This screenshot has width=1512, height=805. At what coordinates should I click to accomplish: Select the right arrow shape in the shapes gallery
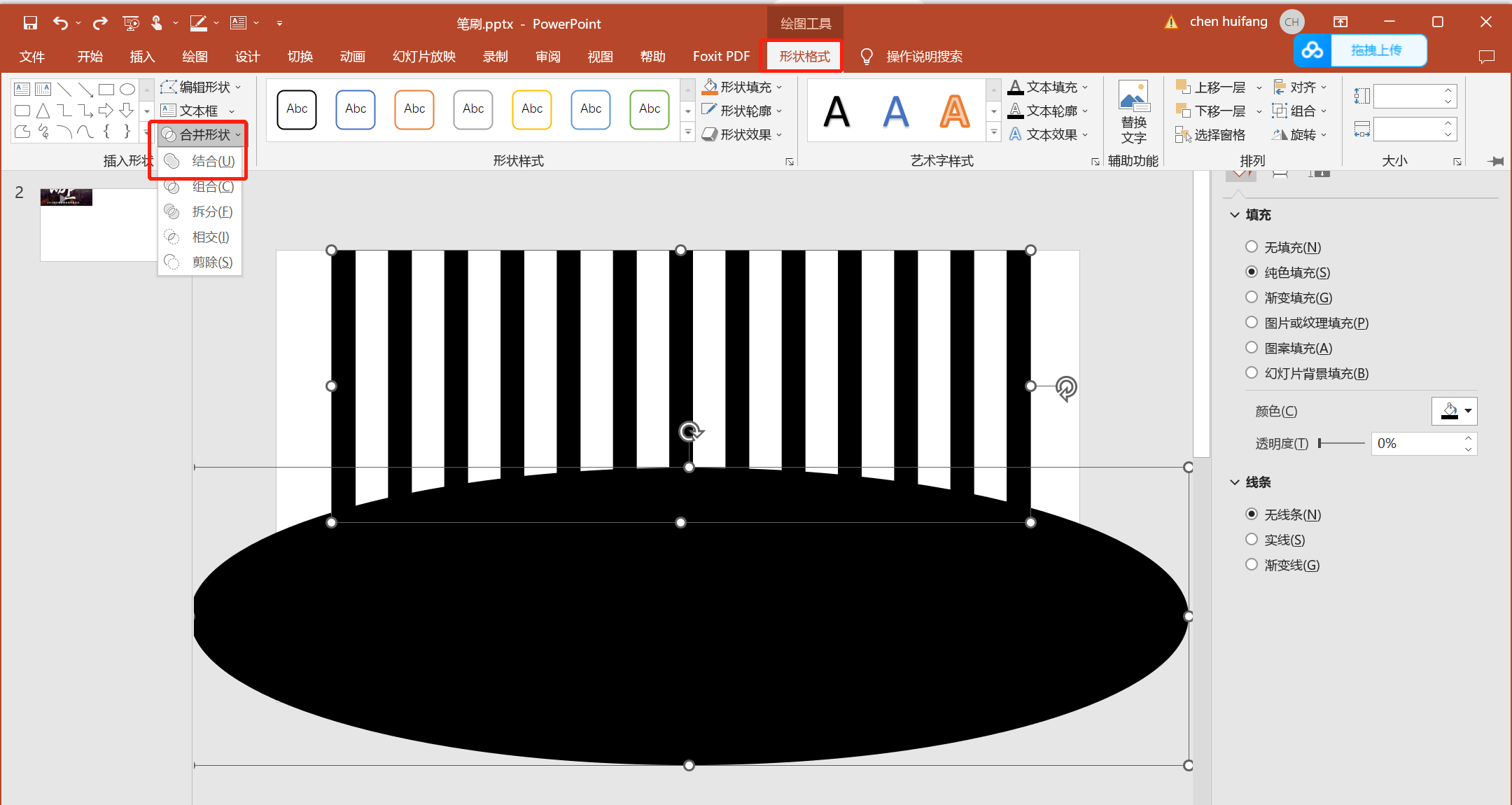106,111
